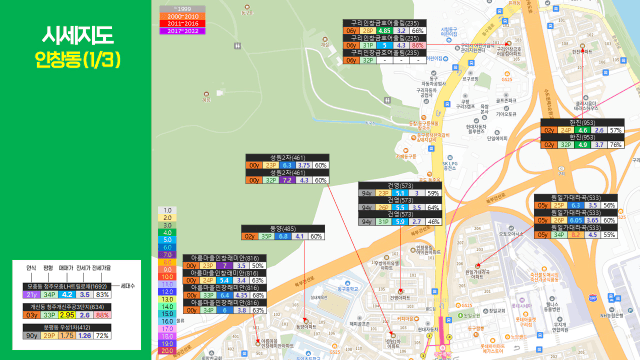640x360 pixels.
Task: Select the orange 2000~2010 legend swatch
Action: tap(182, 16)
